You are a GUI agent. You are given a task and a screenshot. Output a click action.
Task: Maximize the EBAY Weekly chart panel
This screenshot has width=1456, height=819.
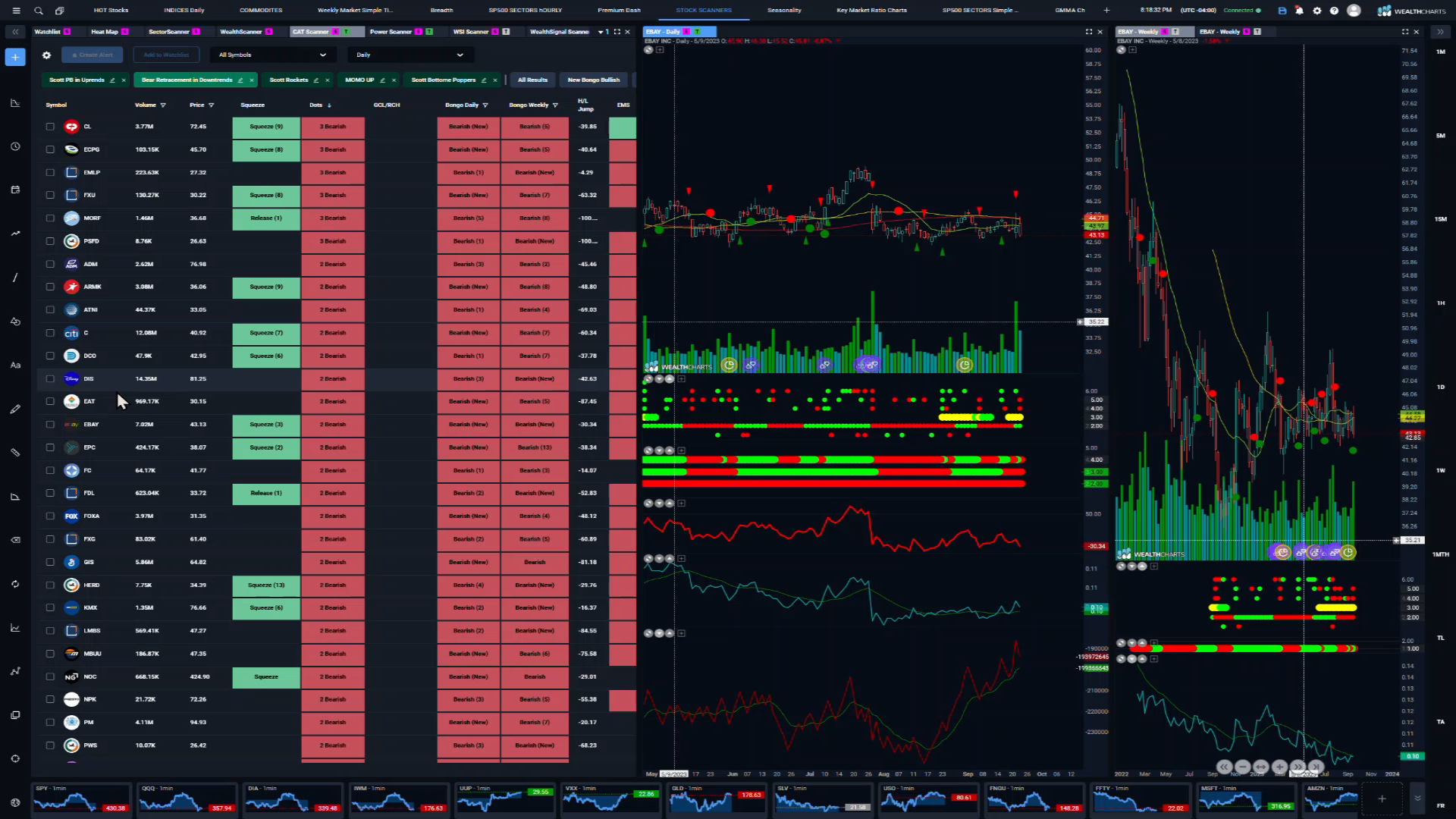pos(1404,32)
